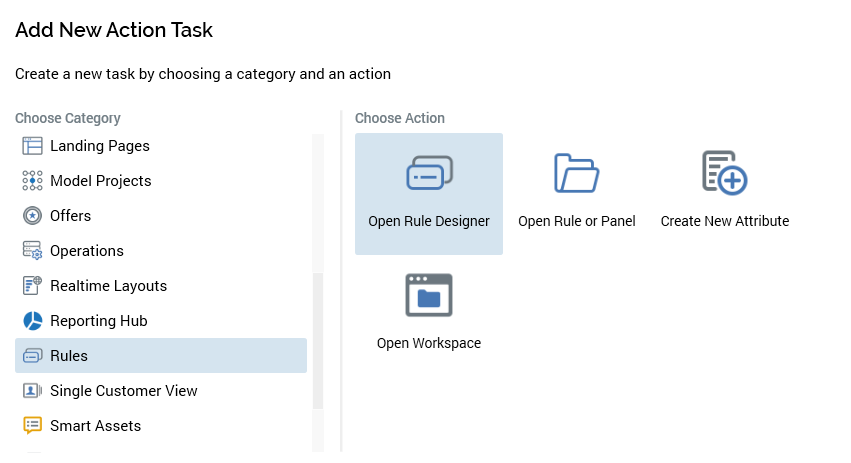Click the Model Projects dotted grid icon
The image size is (851, 463).
click(x=32, y=181)
